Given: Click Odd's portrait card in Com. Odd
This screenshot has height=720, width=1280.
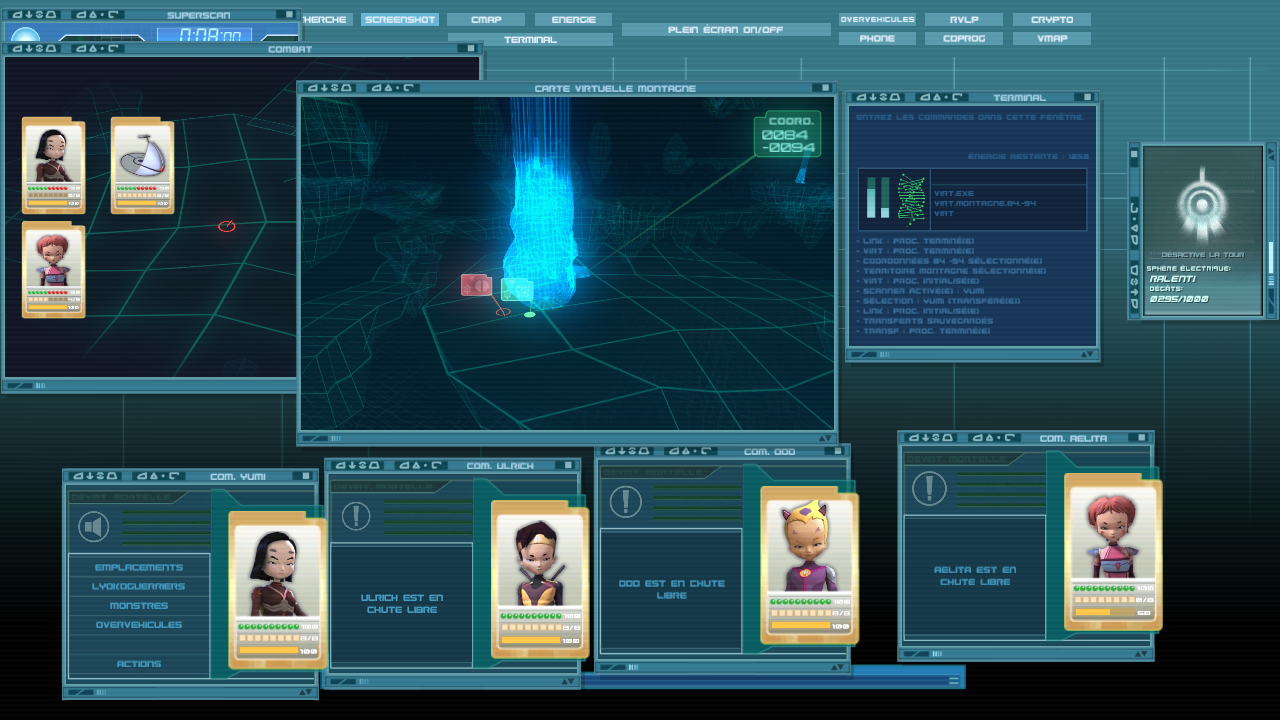Looking at the screenshot, I should pyautogui.click(x=808, y=565).
